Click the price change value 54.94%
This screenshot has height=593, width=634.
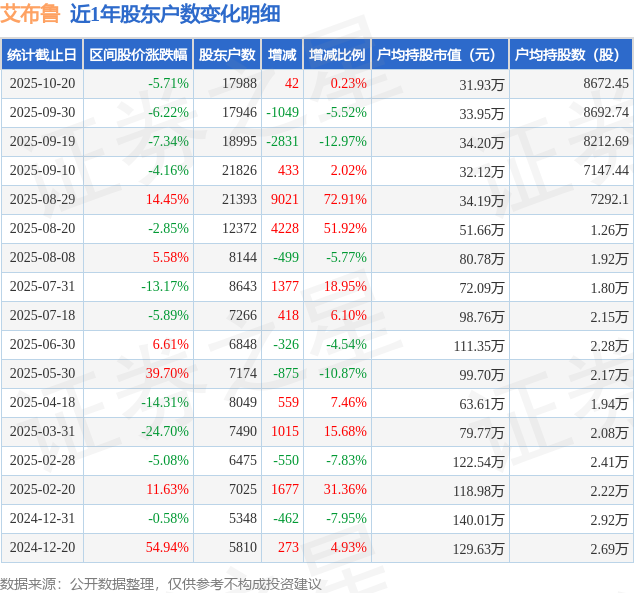point(167,547)
